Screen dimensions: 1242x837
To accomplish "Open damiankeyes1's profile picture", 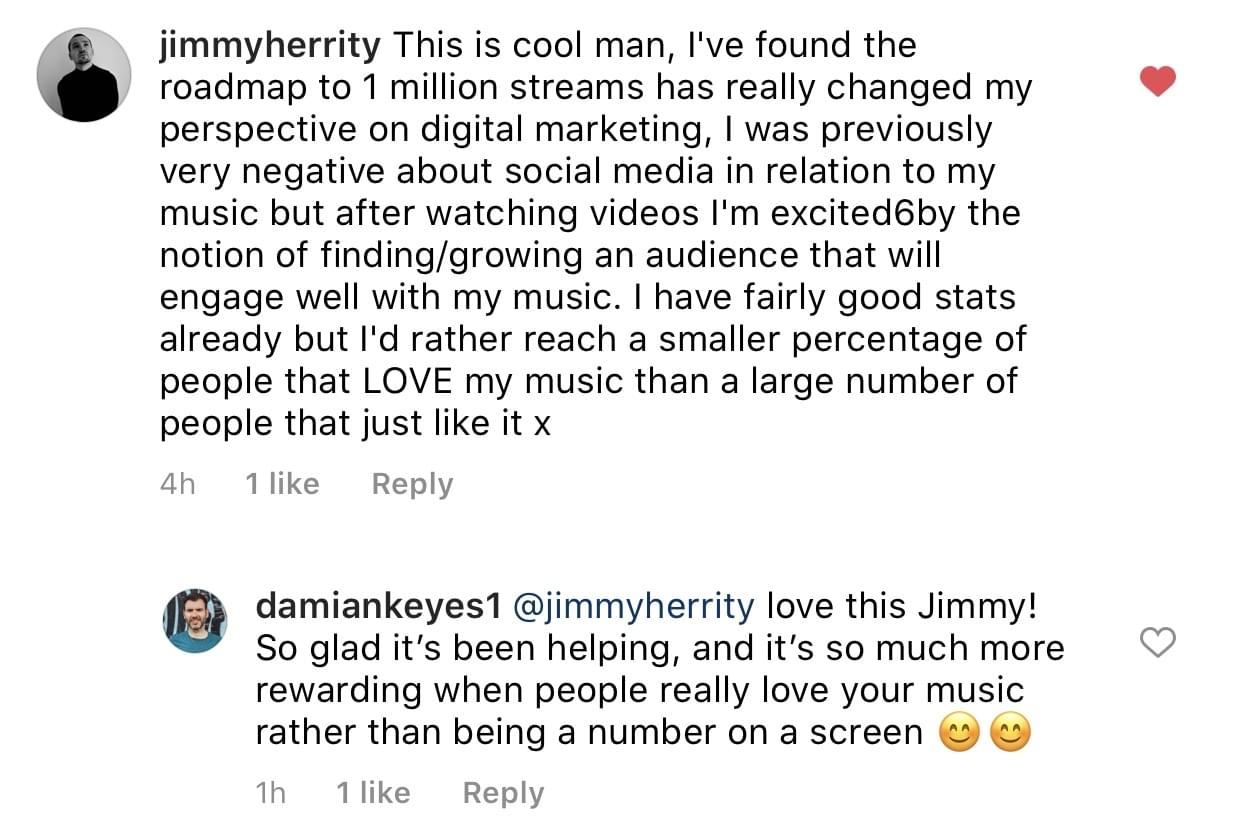I will tap(195, 620).
